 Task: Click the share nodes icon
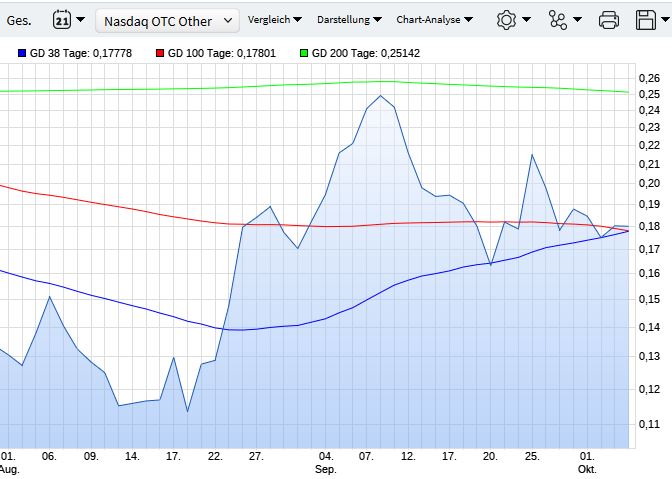557,19
